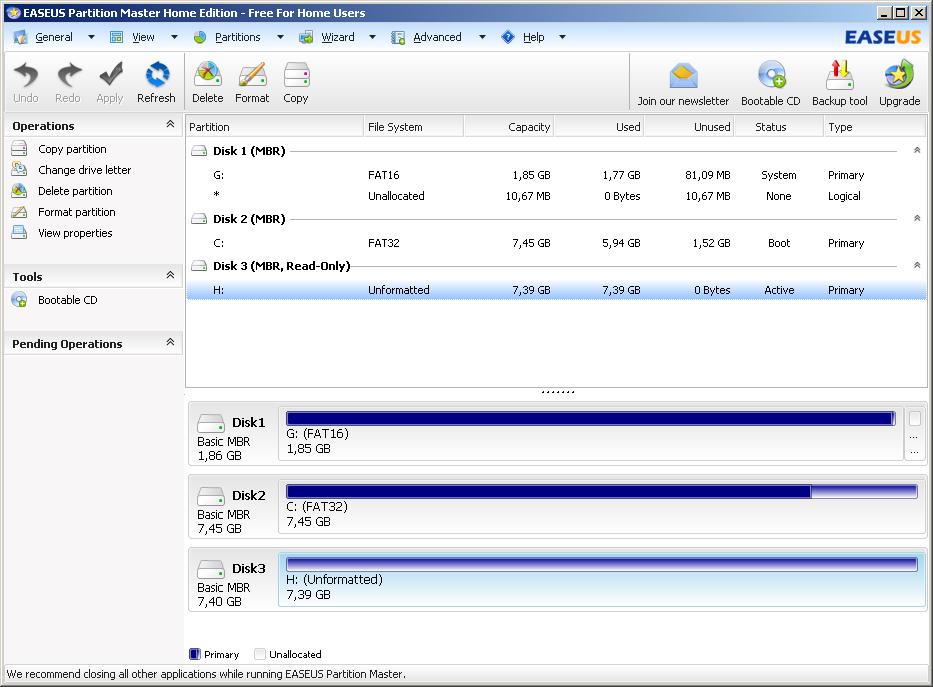
Task: Click the Upgrade icon
Action: tap(899, 75)
